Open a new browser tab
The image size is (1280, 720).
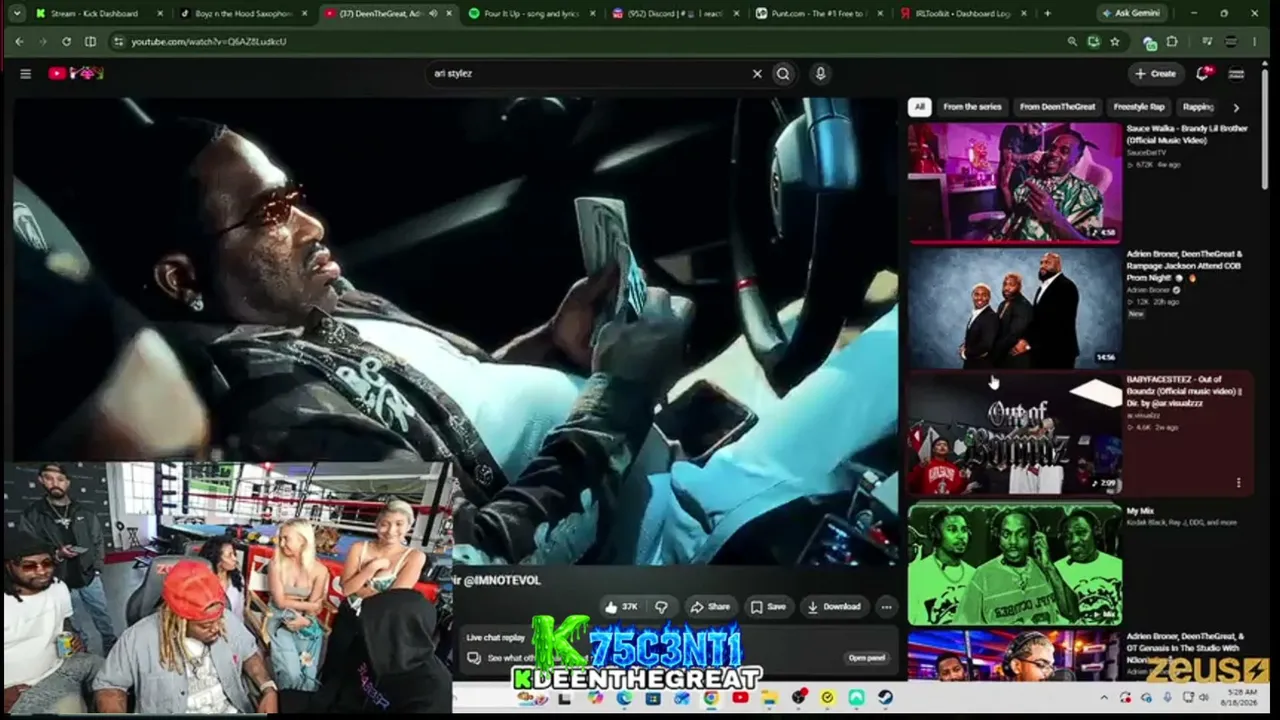point(1047,14)
